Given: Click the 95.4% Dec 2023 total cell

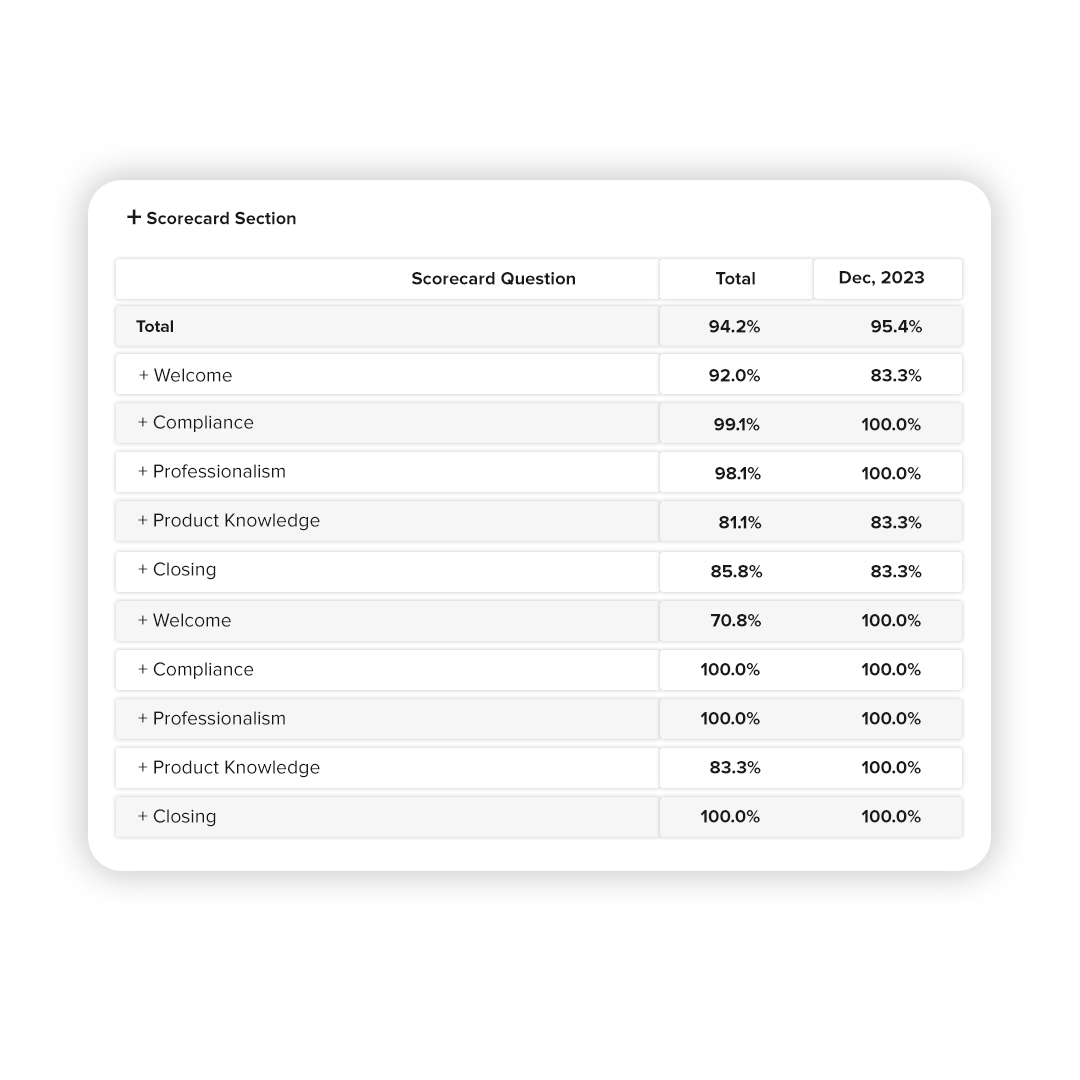Looking at the screenshot, I should tap(896, 326).
